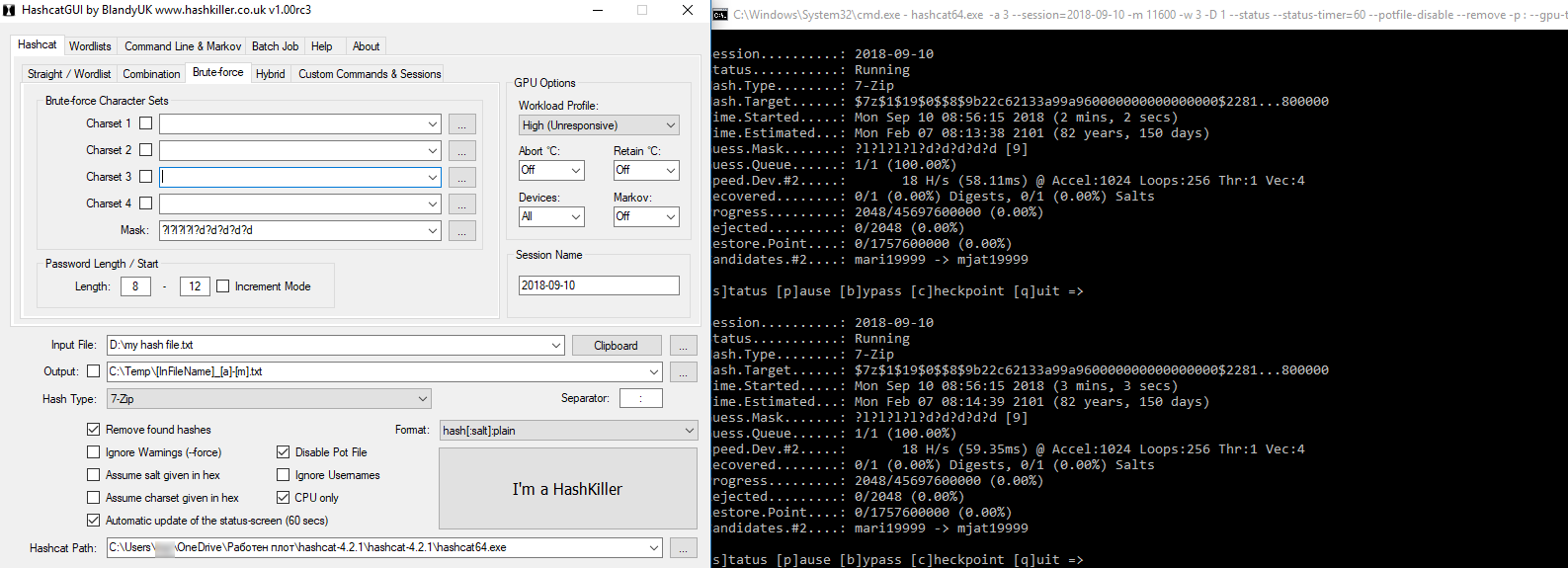1568x568 pixels.
Task: Click the cmd.exe window icon
Action: point(720,15)
